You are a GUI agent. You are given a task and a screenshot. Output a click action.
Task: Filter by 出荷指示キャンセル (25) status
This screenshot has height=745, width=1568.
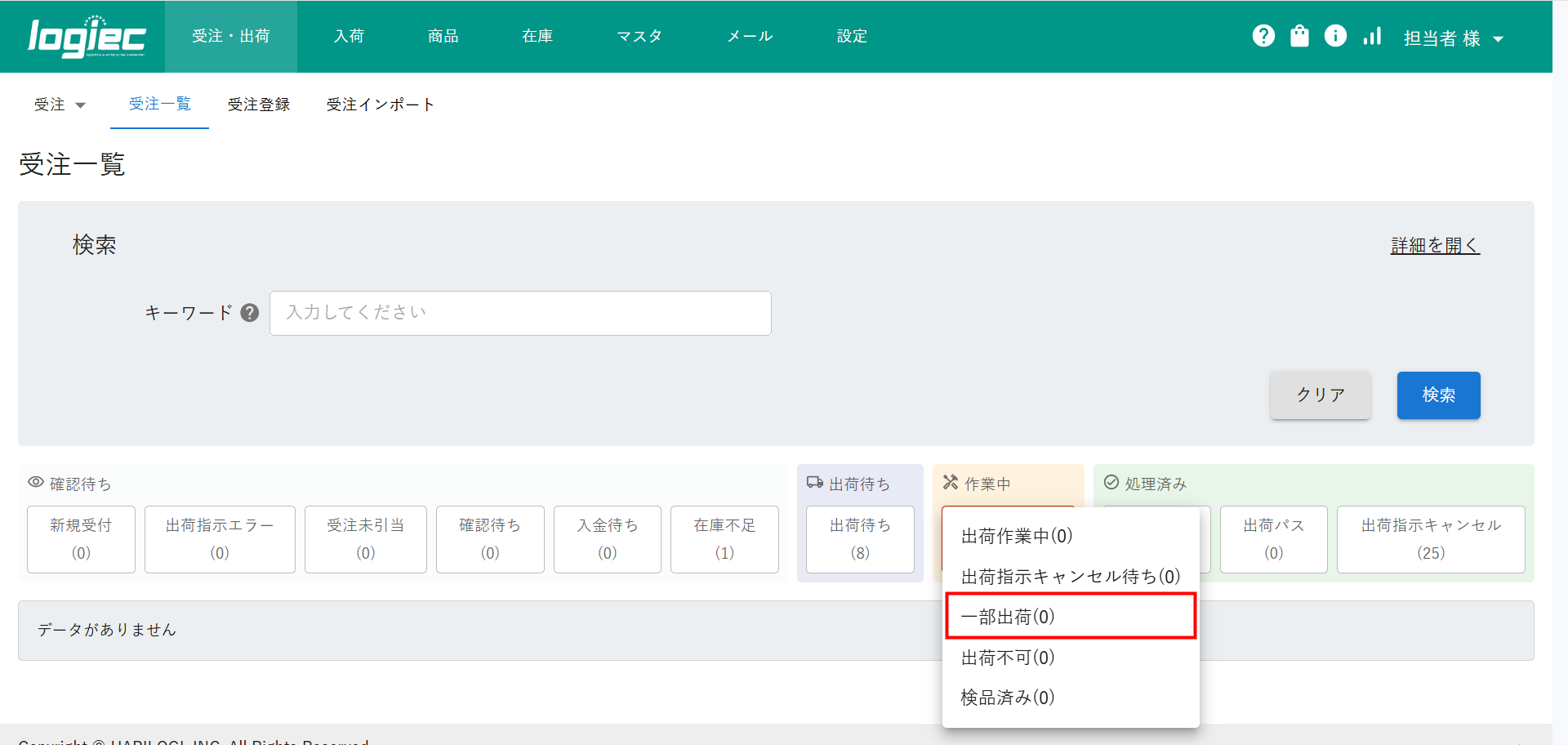coord(1430,539)
